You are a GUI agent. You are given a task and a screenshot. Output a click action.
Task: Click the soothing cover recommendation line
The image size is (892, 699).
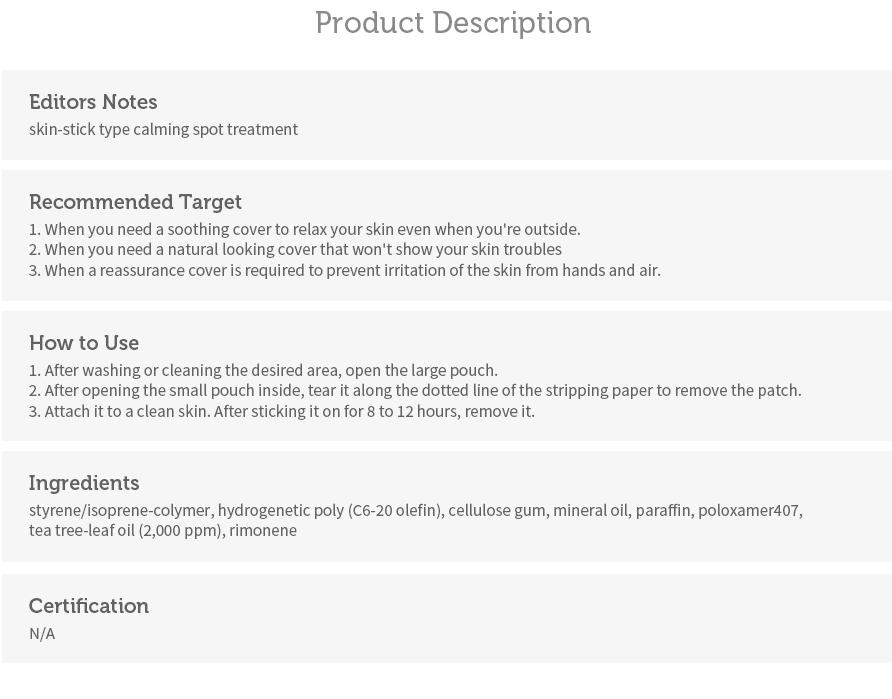pyautogui.click(x=305, y=229)
